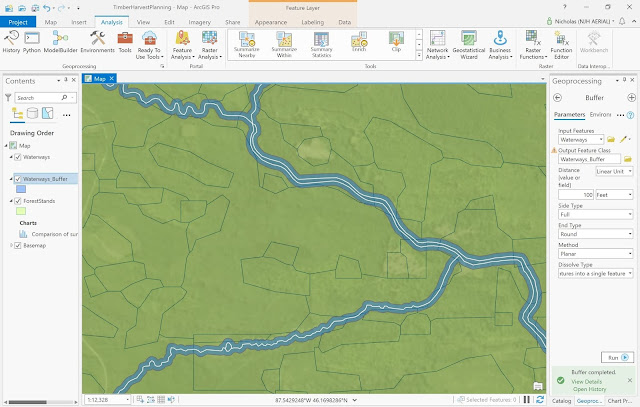Click View Details link
Image resolution: width=640 pixels, height=407 pixels.
pyautogui.click(x=586, y=382)
